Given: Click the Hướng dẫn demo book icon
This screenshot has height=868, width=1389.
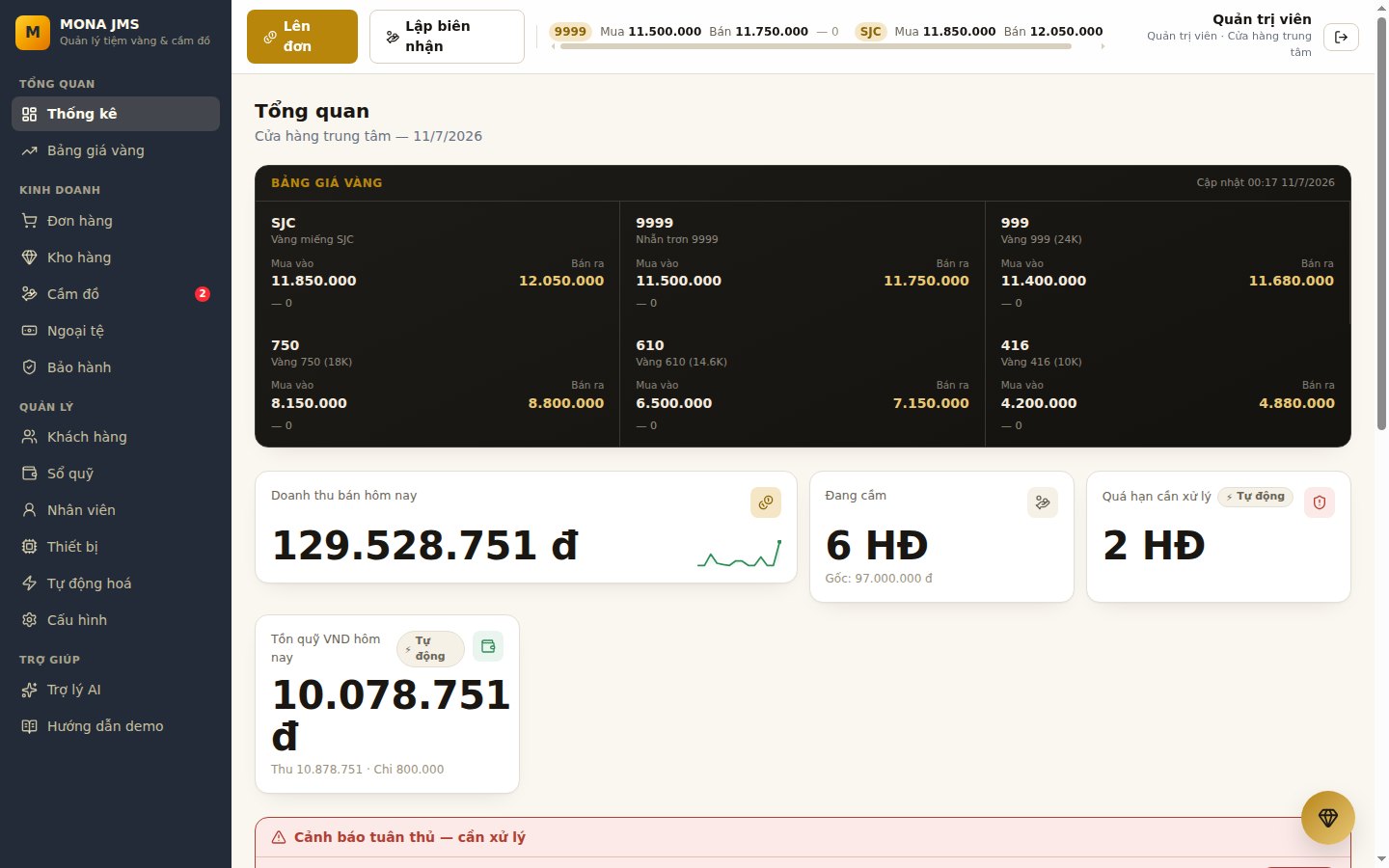Looking at the screenshot, I should click(x=30, y=726).
